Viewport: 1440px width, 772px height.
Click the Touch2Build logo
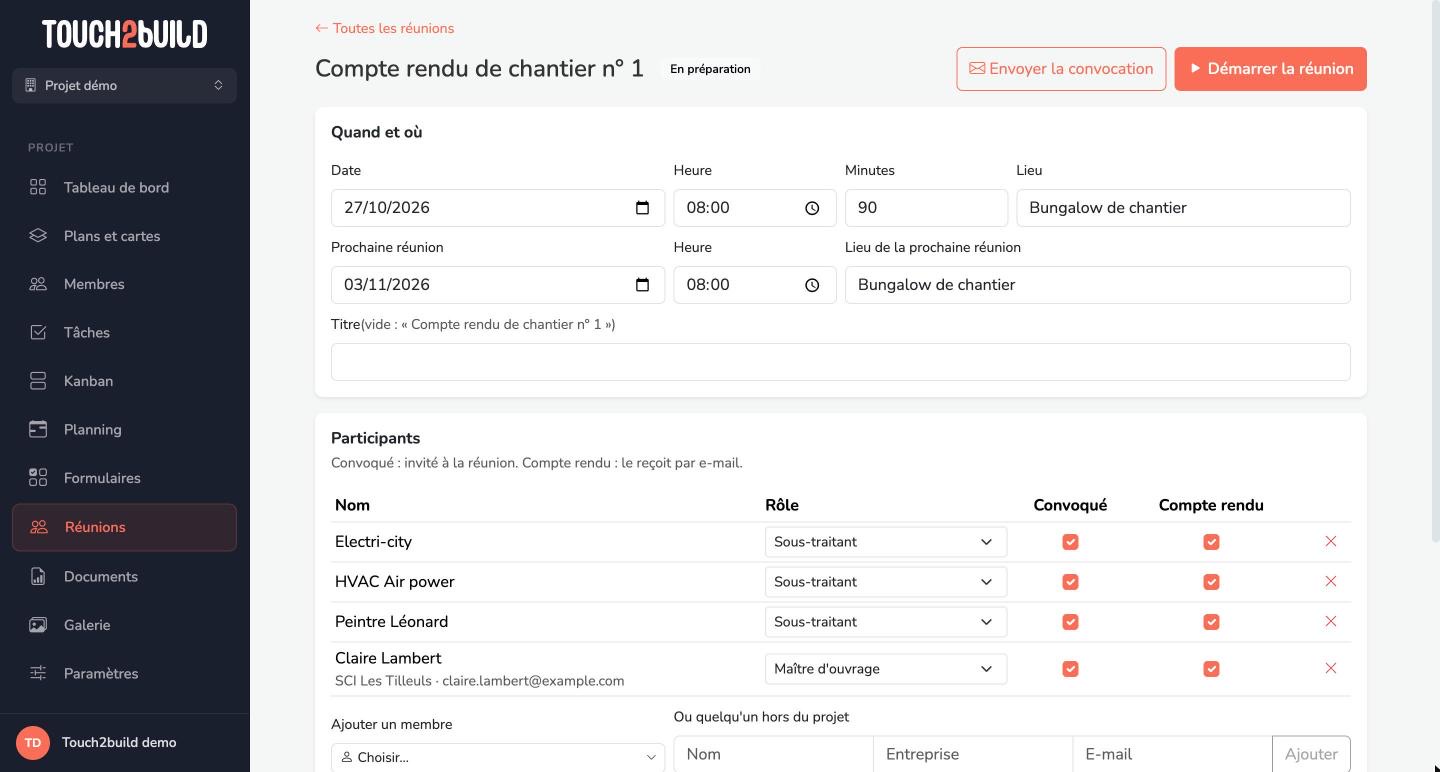click(124, 34)
